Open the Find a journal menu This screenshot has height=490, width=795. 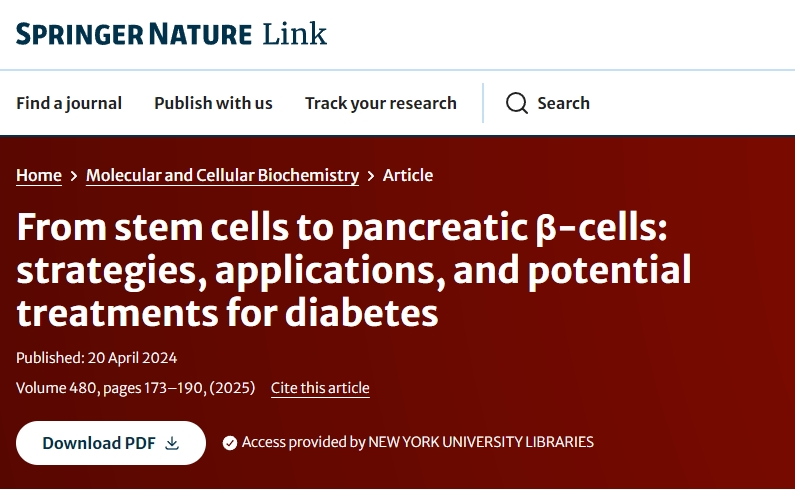[69, 103]
